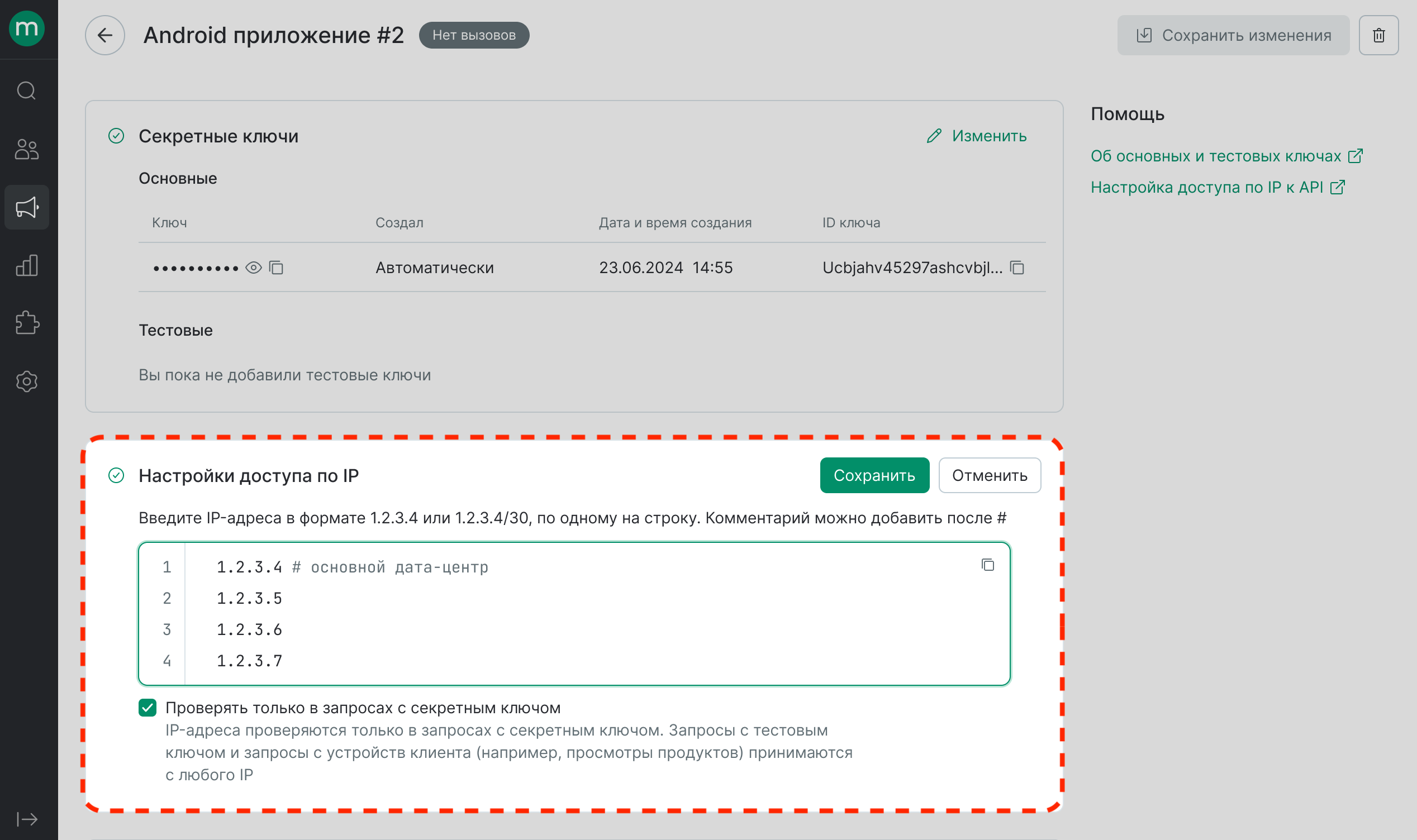1417x840 pixels.
Task: Click Сохранить изменения button
Action: tap(1233, 35)
